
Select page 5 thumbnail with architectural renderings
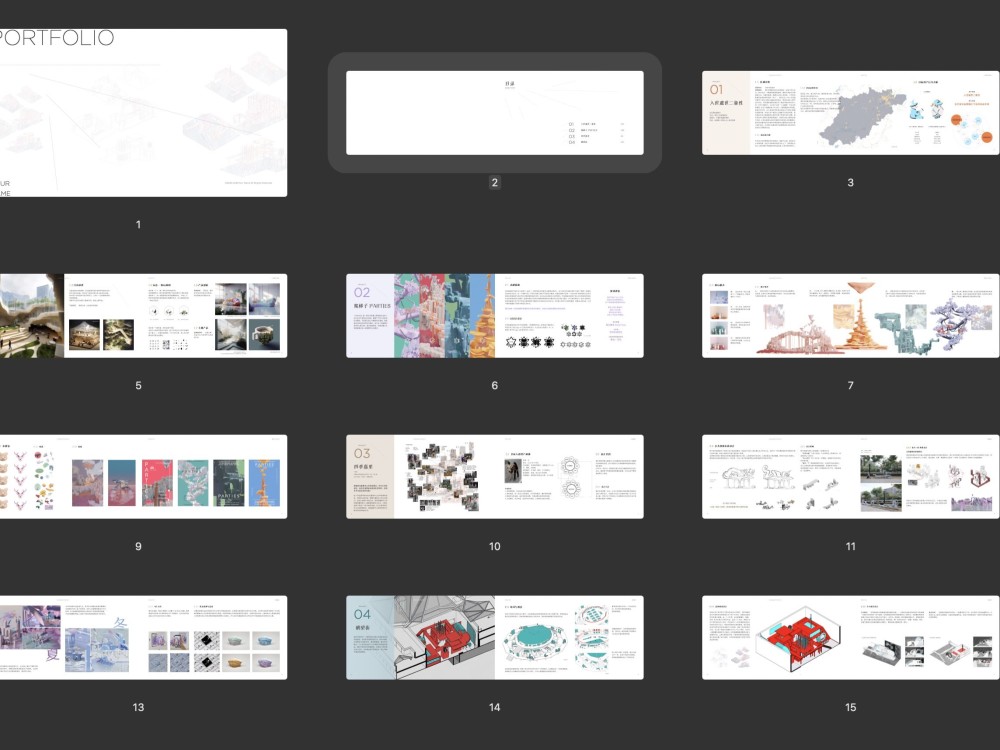143,316
